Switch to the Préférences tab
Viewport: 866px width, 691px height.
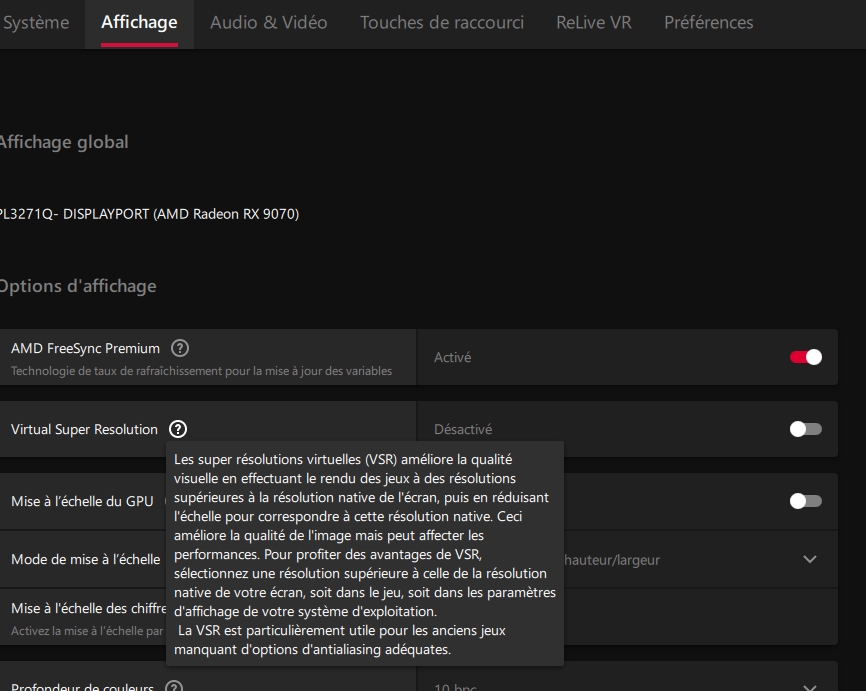709,23
